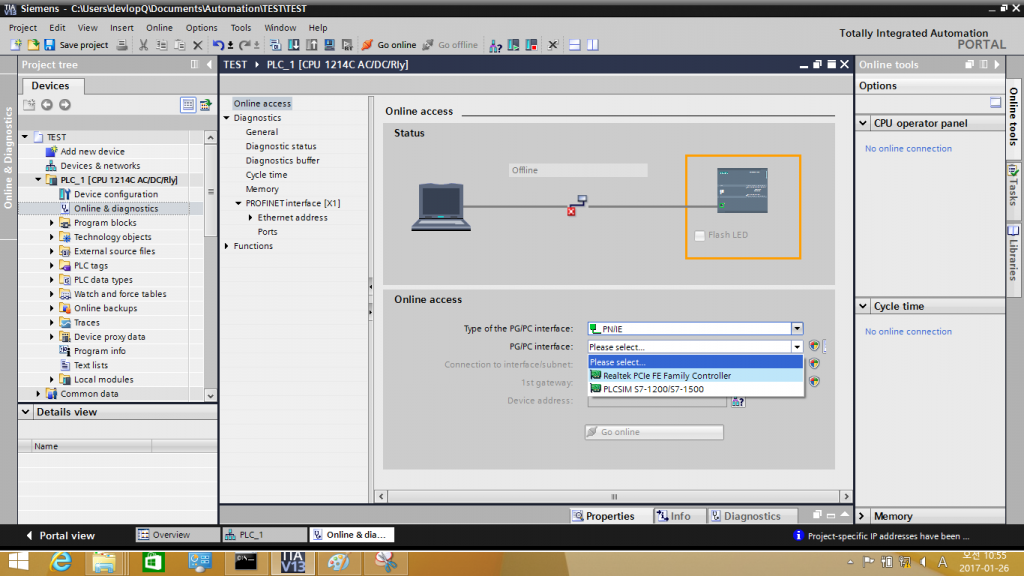Viewport: 1024px width, 576px height.
Task: Click the Split editor space vertically icon
Action: pyautogui.click(x=593, y=45)
